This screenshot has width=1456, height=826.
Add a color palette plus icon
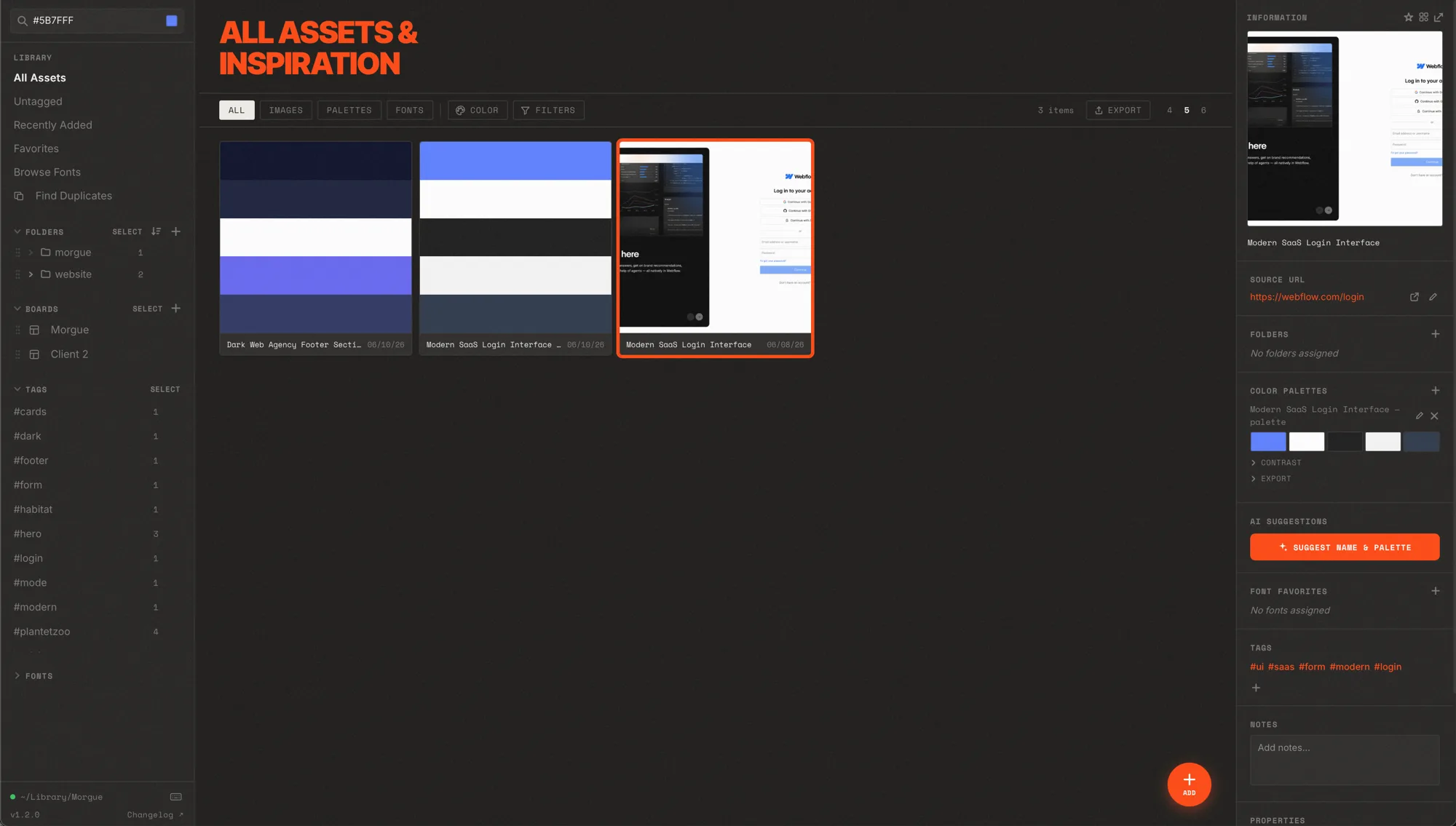[1436, 391]
